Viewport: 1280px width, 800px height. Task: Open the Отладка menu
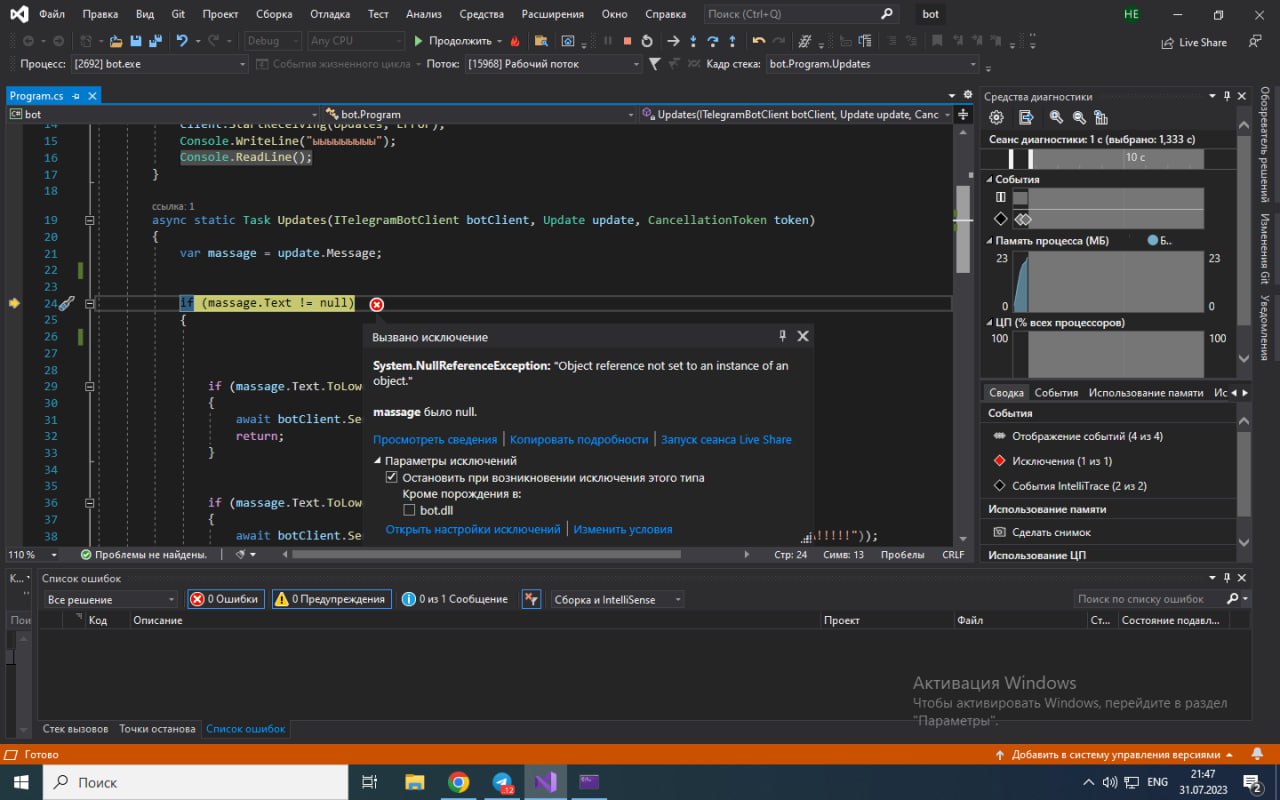[328, 15]
